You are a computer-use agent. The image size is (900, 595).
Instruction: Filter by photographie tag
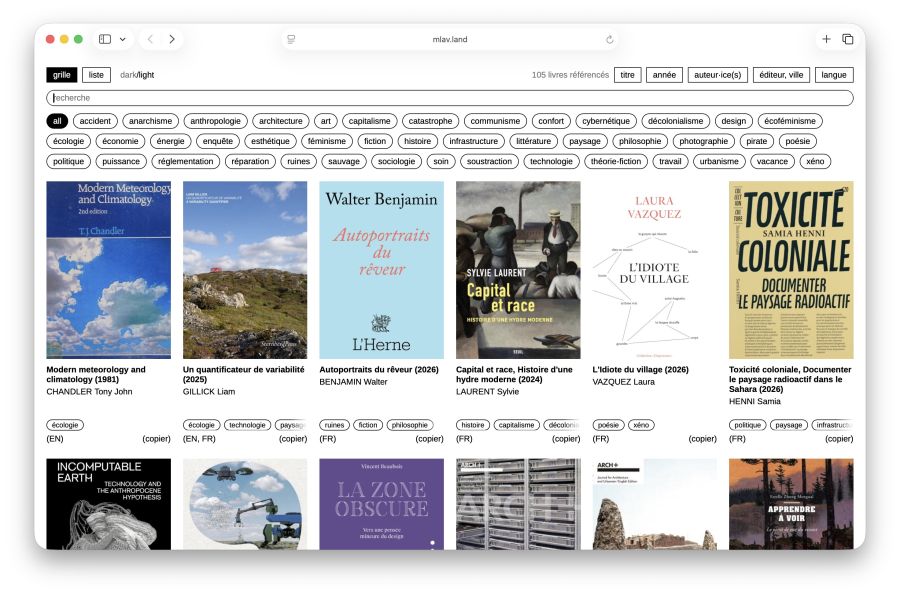(x=704, y=141)
